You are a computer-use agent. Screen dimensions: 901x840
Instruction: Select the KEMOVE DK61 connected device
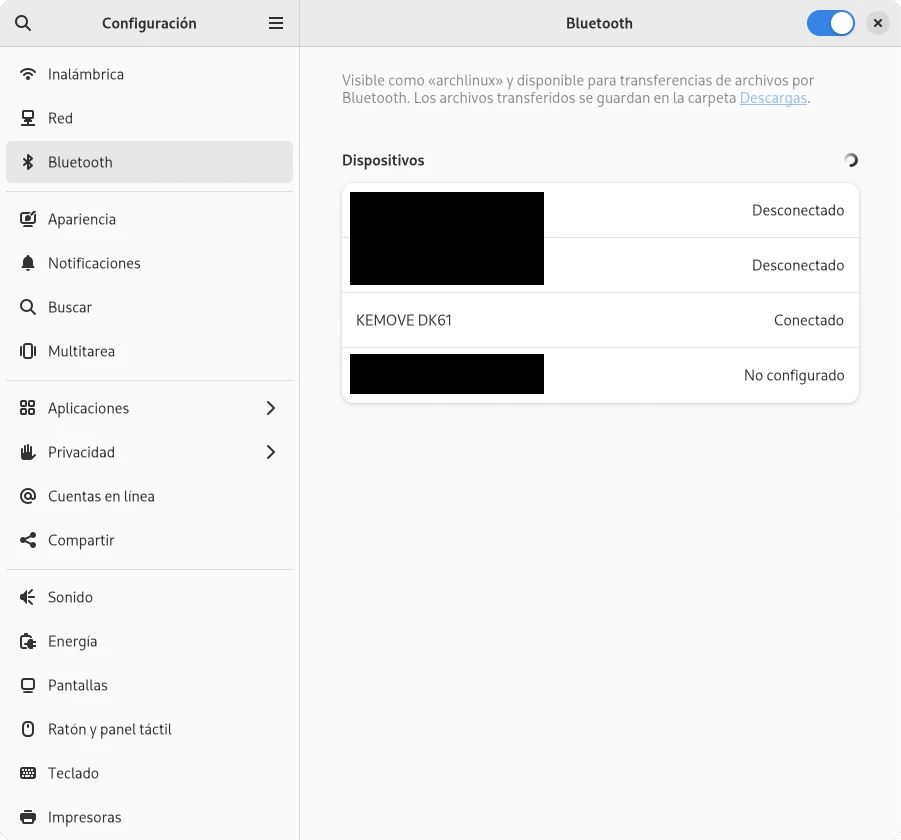pyautogui.click(x=600, y=320)
